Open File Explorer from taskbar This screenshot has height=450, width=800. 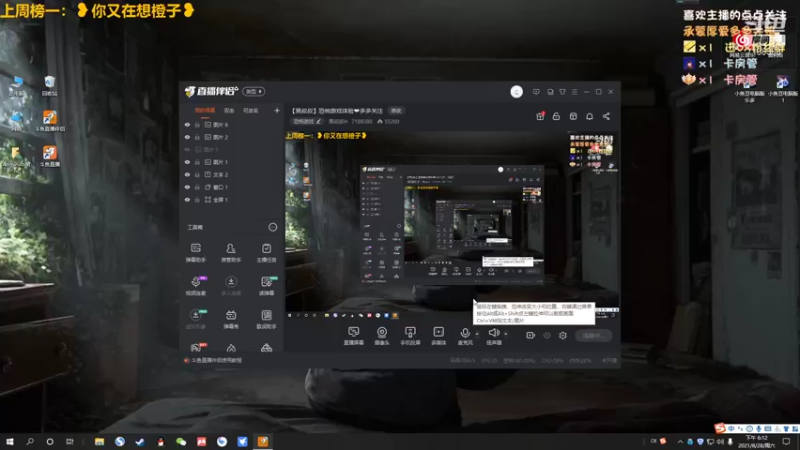(x=99, y=442)
